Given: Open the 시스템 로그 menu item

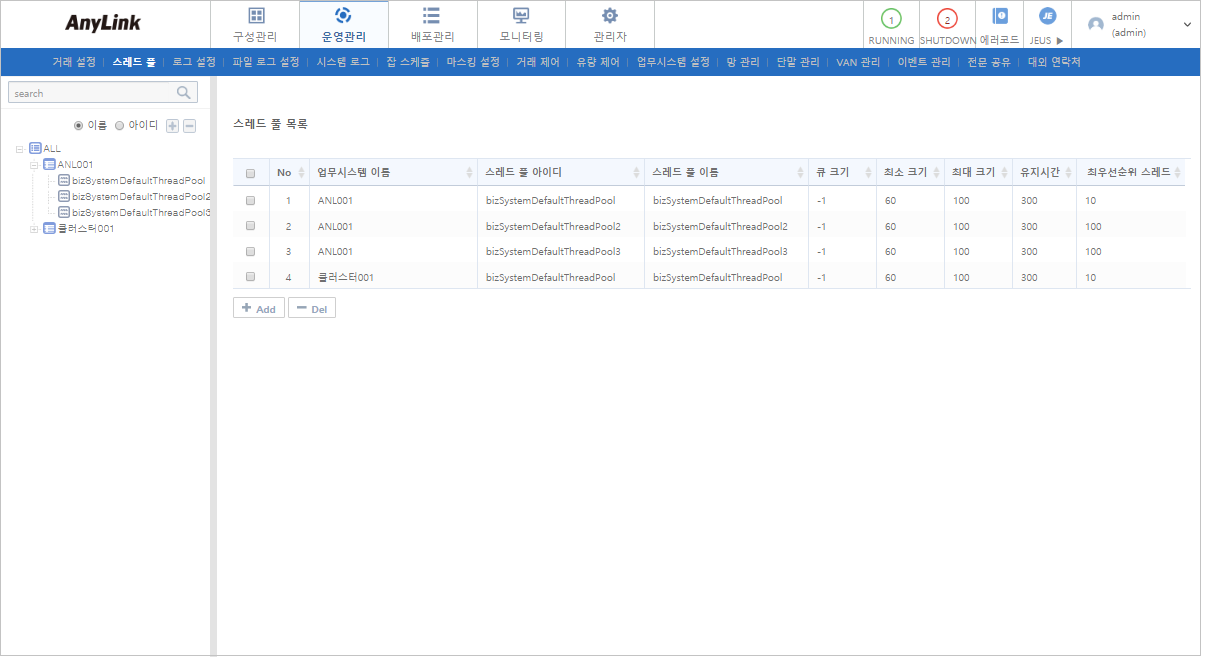Looking at the screenshot, I should [343, 62].
